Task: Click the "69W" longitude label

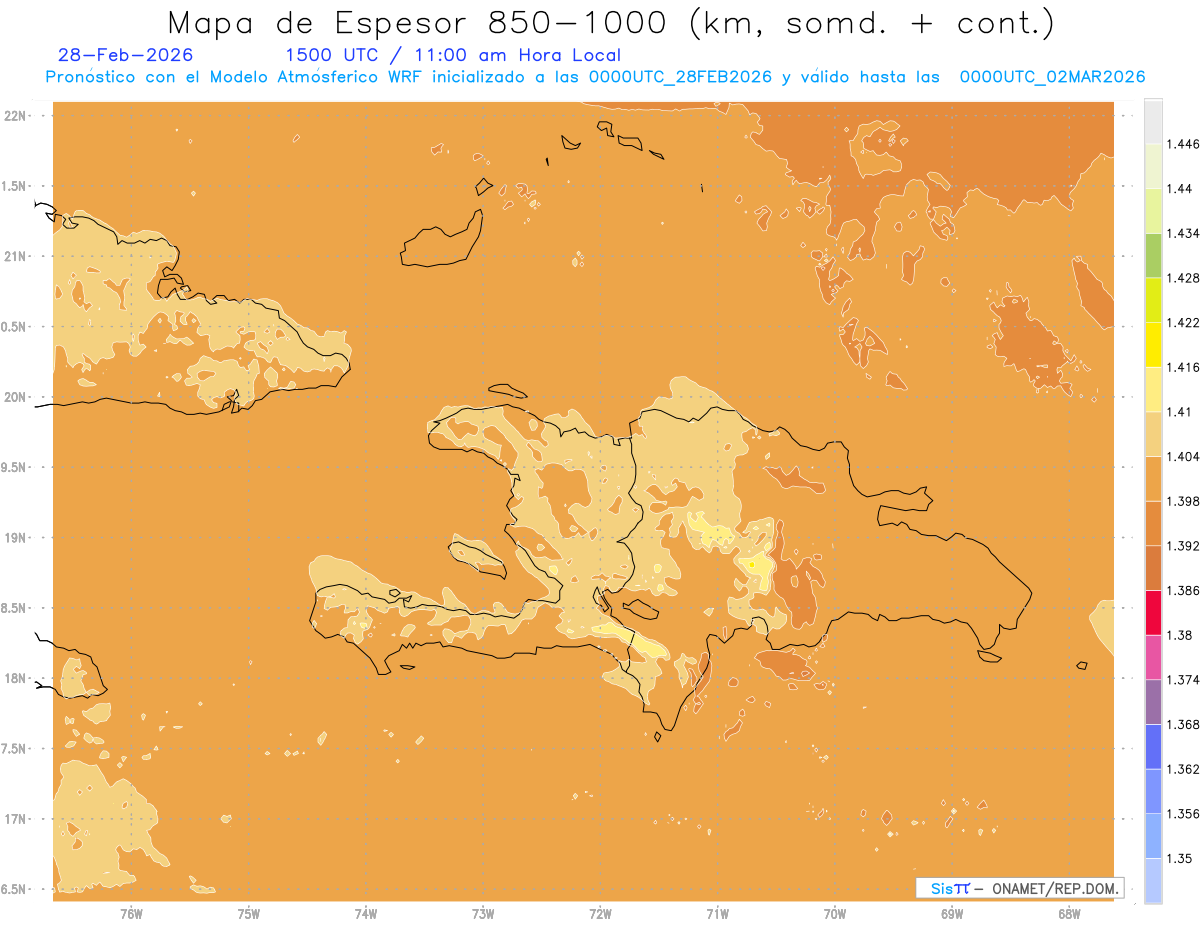Action: click(x=952, y=914)
